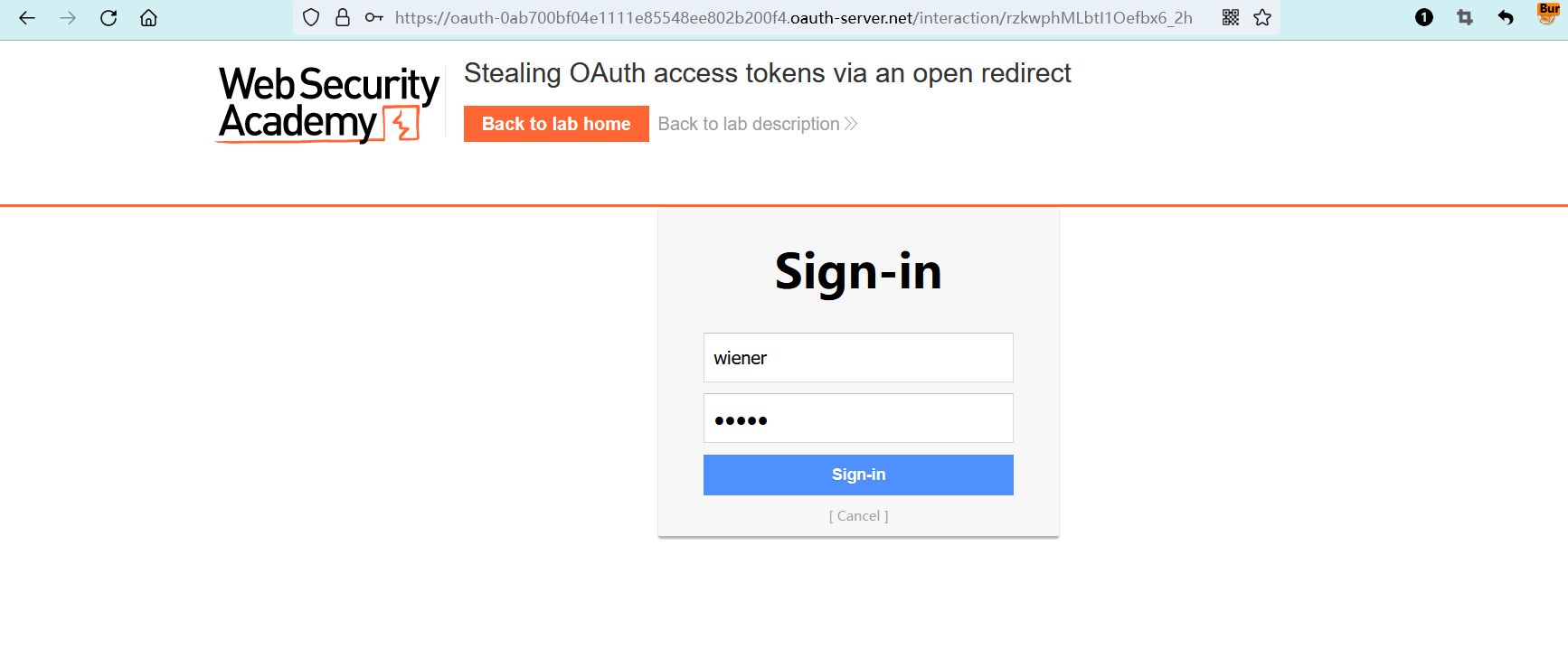Screen dimensions: 1568x659
Task: Click the Cancel link below Sign-in
Action: click(x=858, y=516)
